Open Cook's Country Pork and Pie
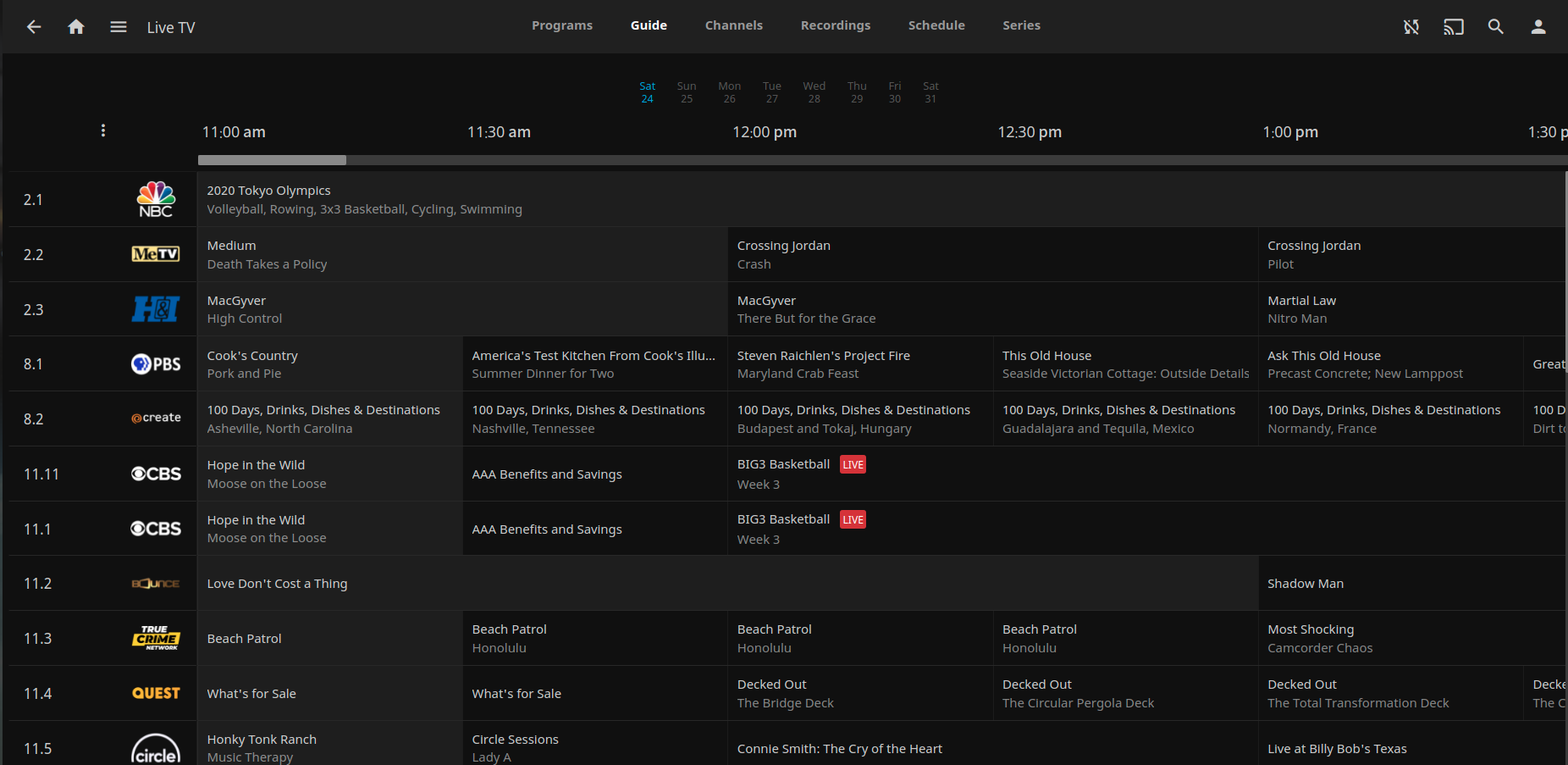 click(x=330, y=364)
